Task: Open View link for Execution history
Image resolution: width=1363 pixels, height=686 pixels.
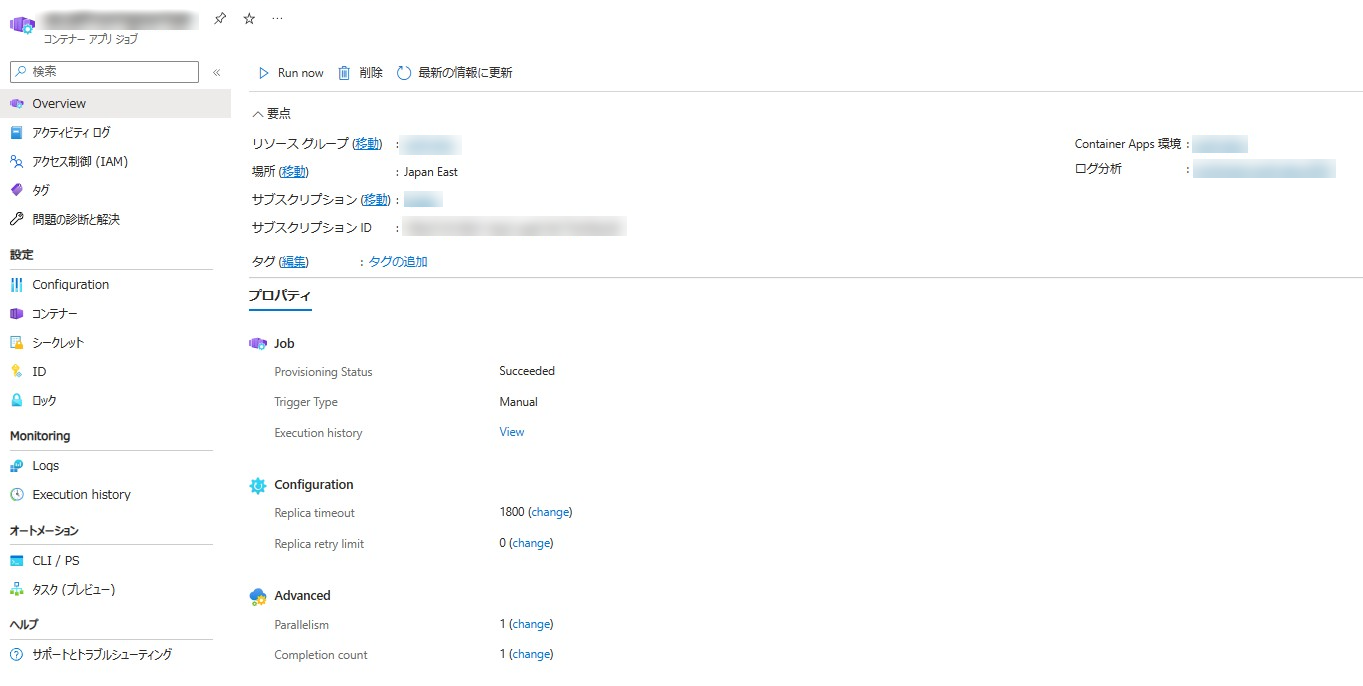Action: pyautogui.click(x=510, y=432)
